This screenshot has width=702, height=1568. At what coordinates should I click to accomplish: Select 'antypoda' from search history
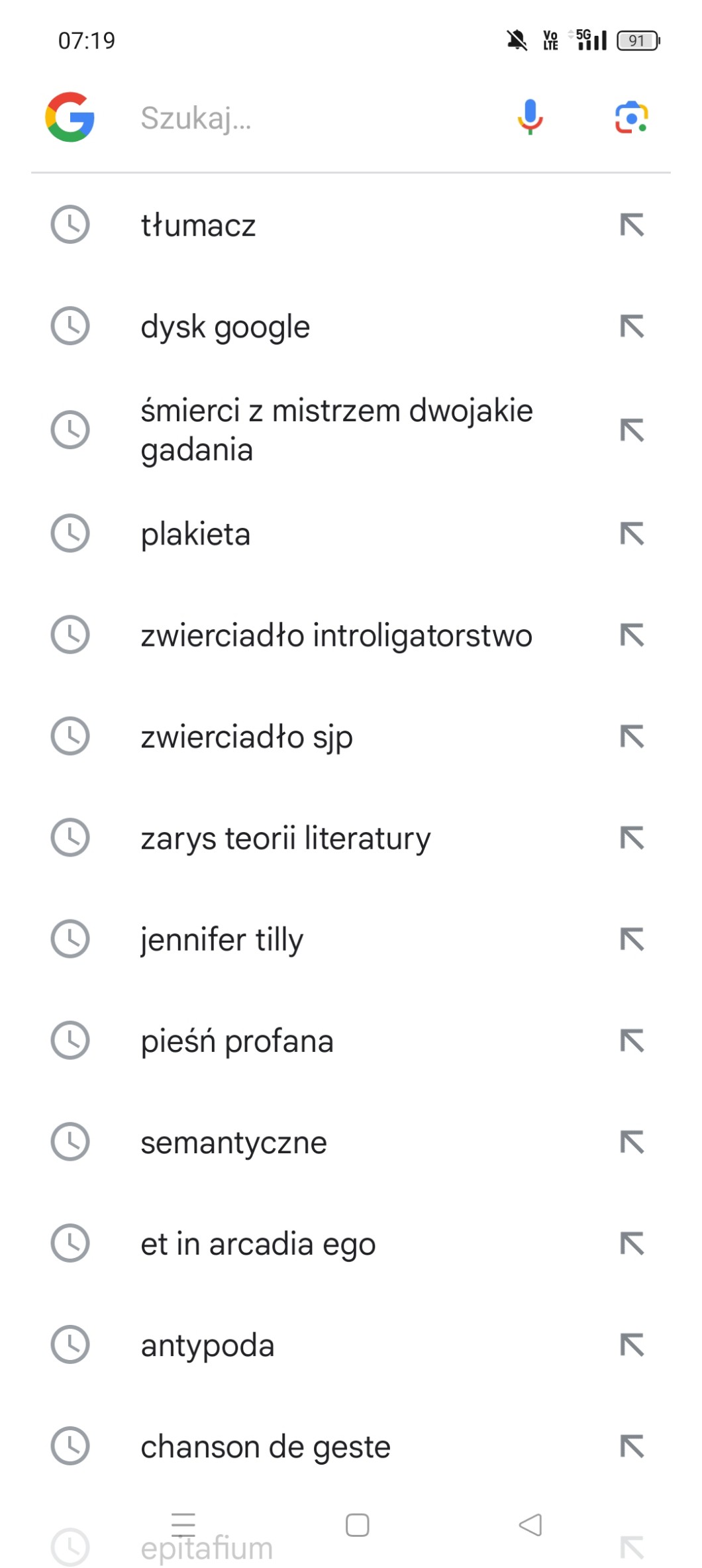[x=207, y=1345]
